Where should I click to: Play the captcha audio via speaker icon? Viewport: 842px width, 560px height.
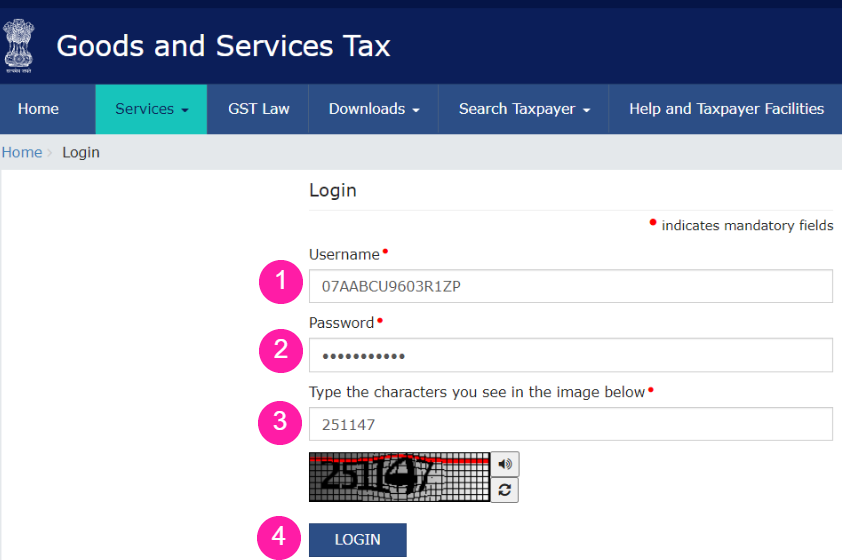(505, 464)
